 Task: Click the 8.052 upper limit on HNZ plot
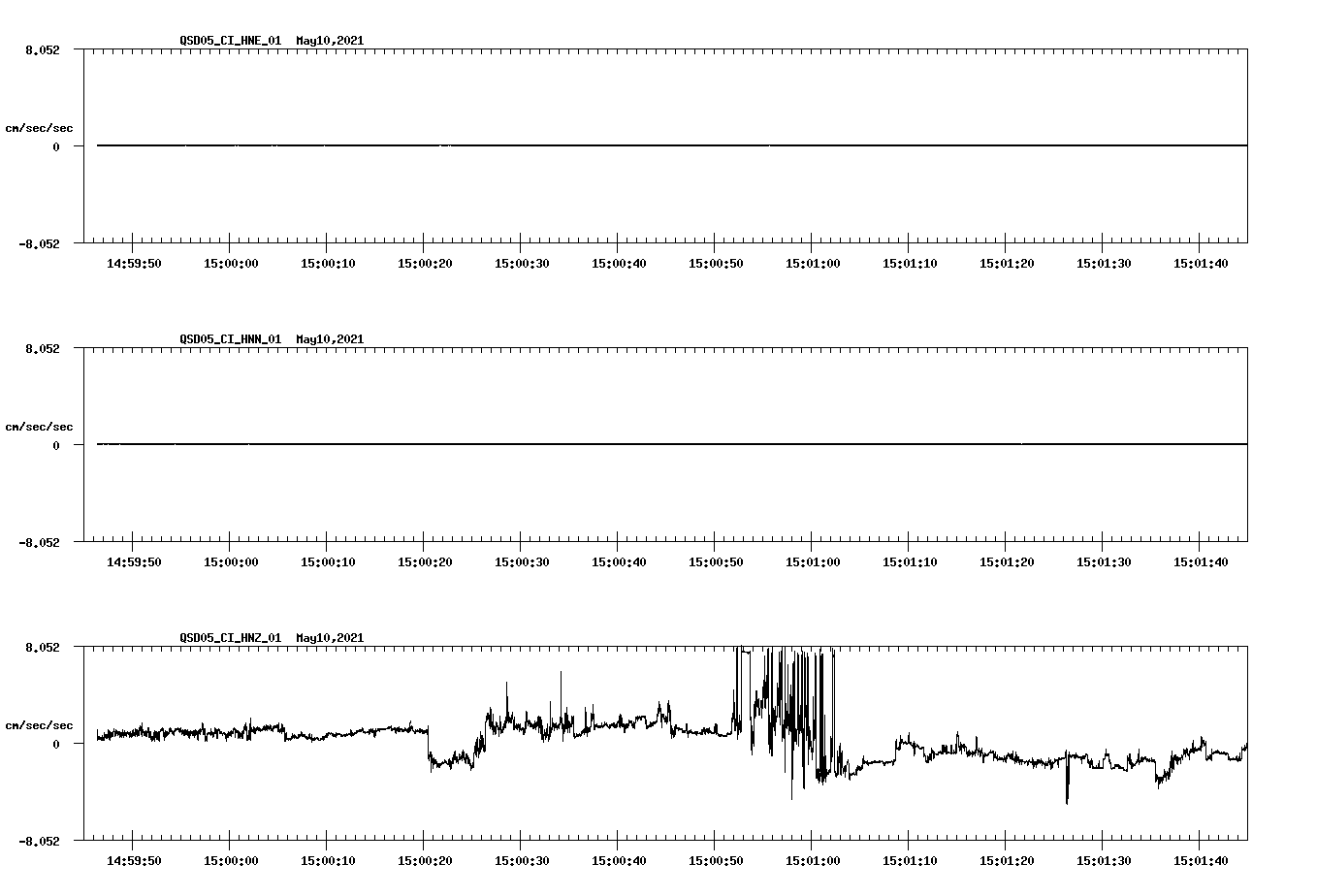[x=43, y=647]
